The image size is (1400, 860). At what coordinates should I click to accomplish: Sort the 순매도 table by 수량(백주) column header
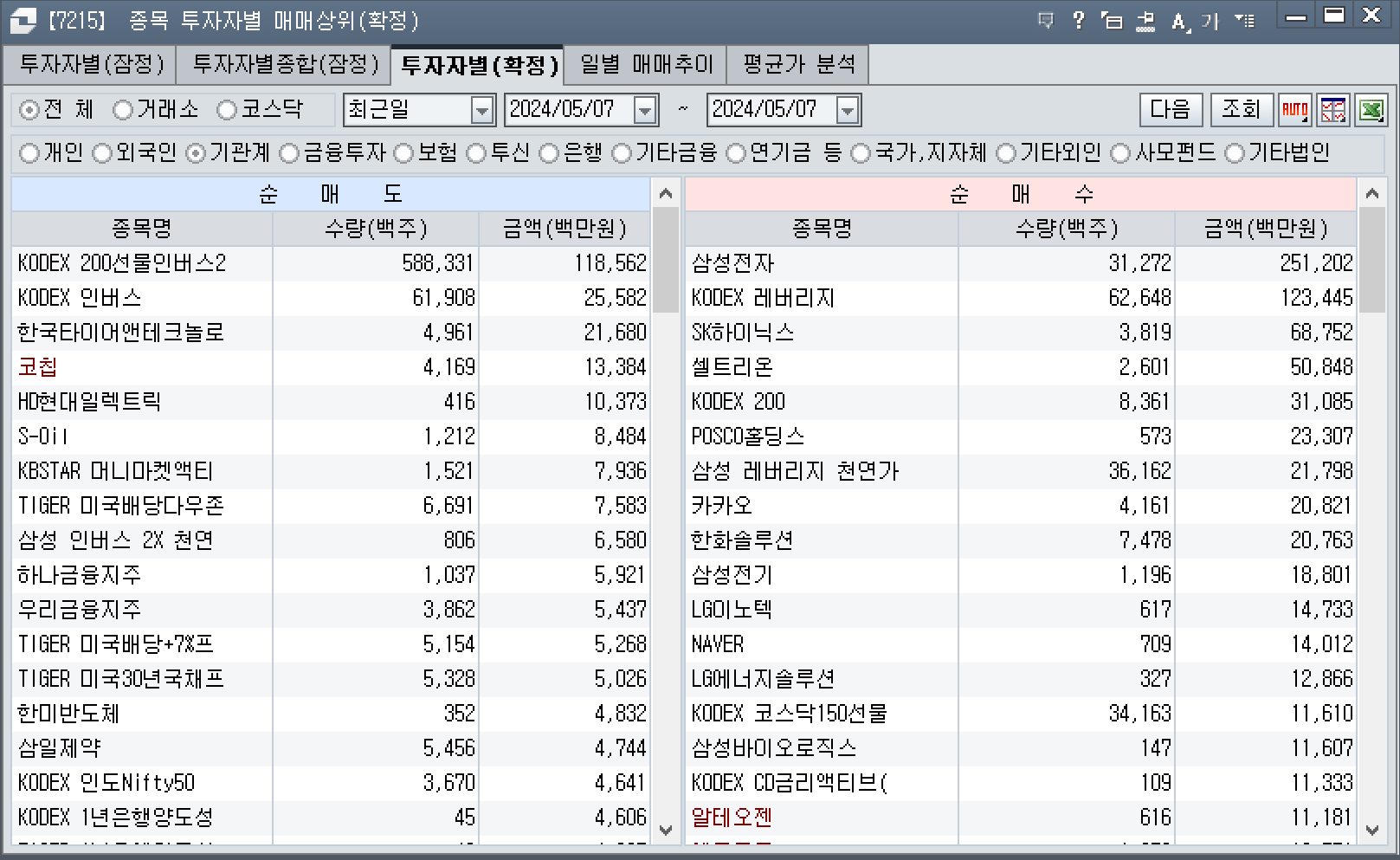point(376,229)
